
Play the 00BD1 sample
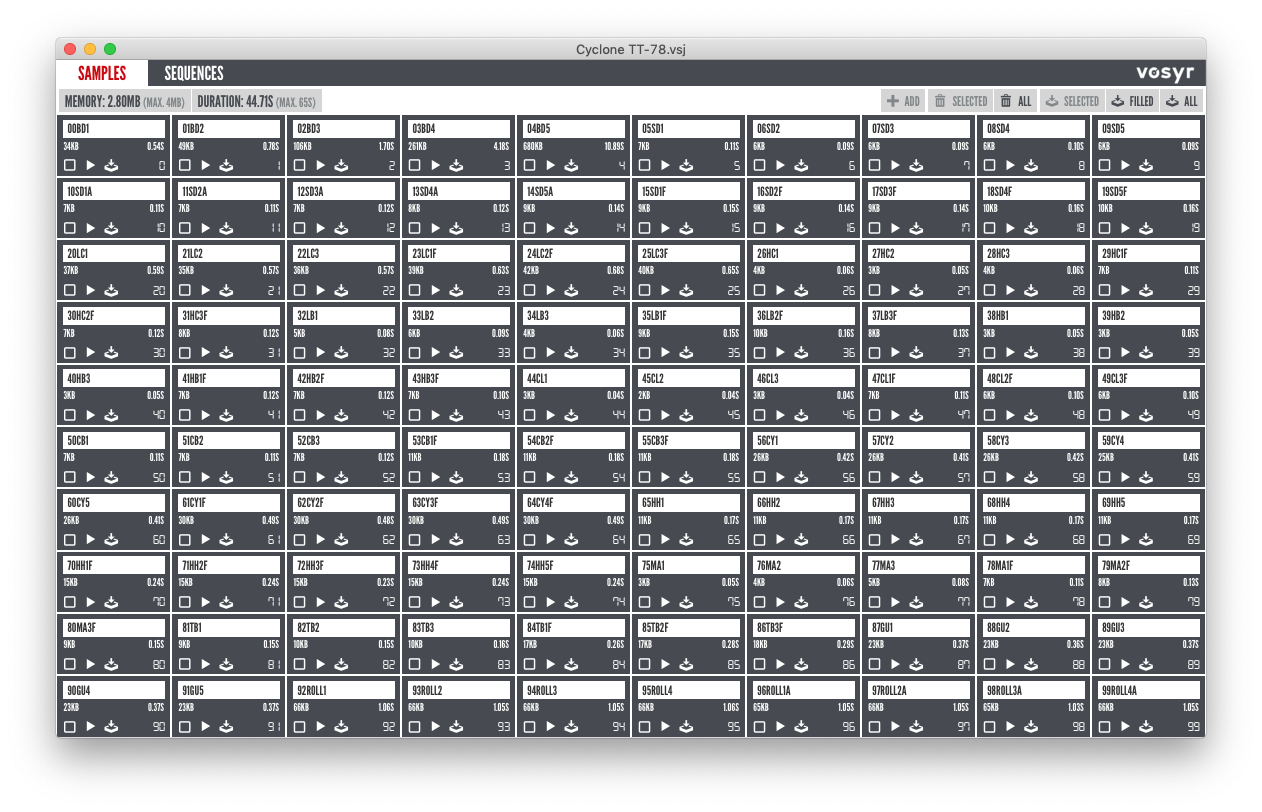coord(90,166)
